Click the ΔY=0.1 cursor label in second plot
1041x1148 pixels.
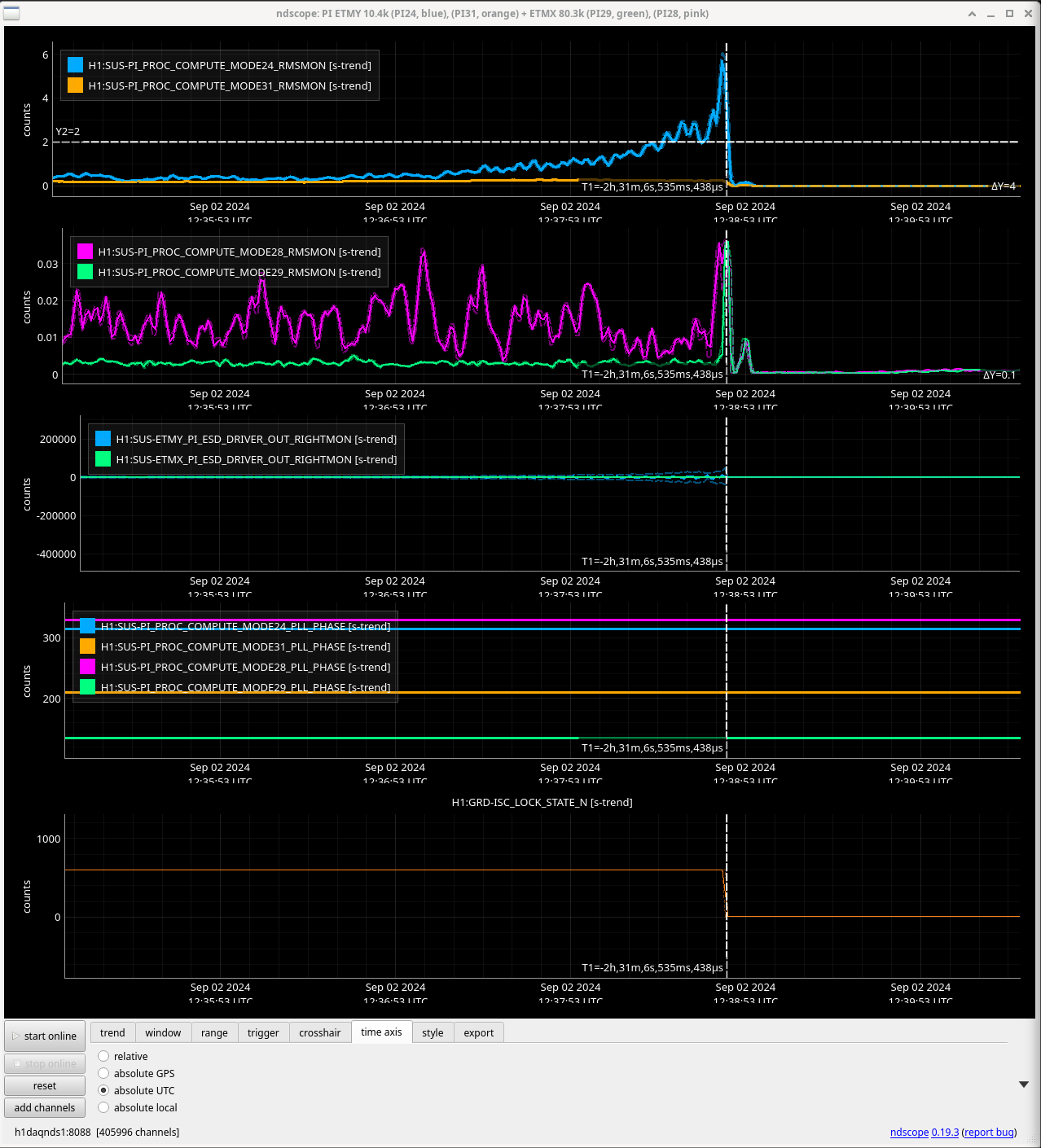[x=999, y=375]
